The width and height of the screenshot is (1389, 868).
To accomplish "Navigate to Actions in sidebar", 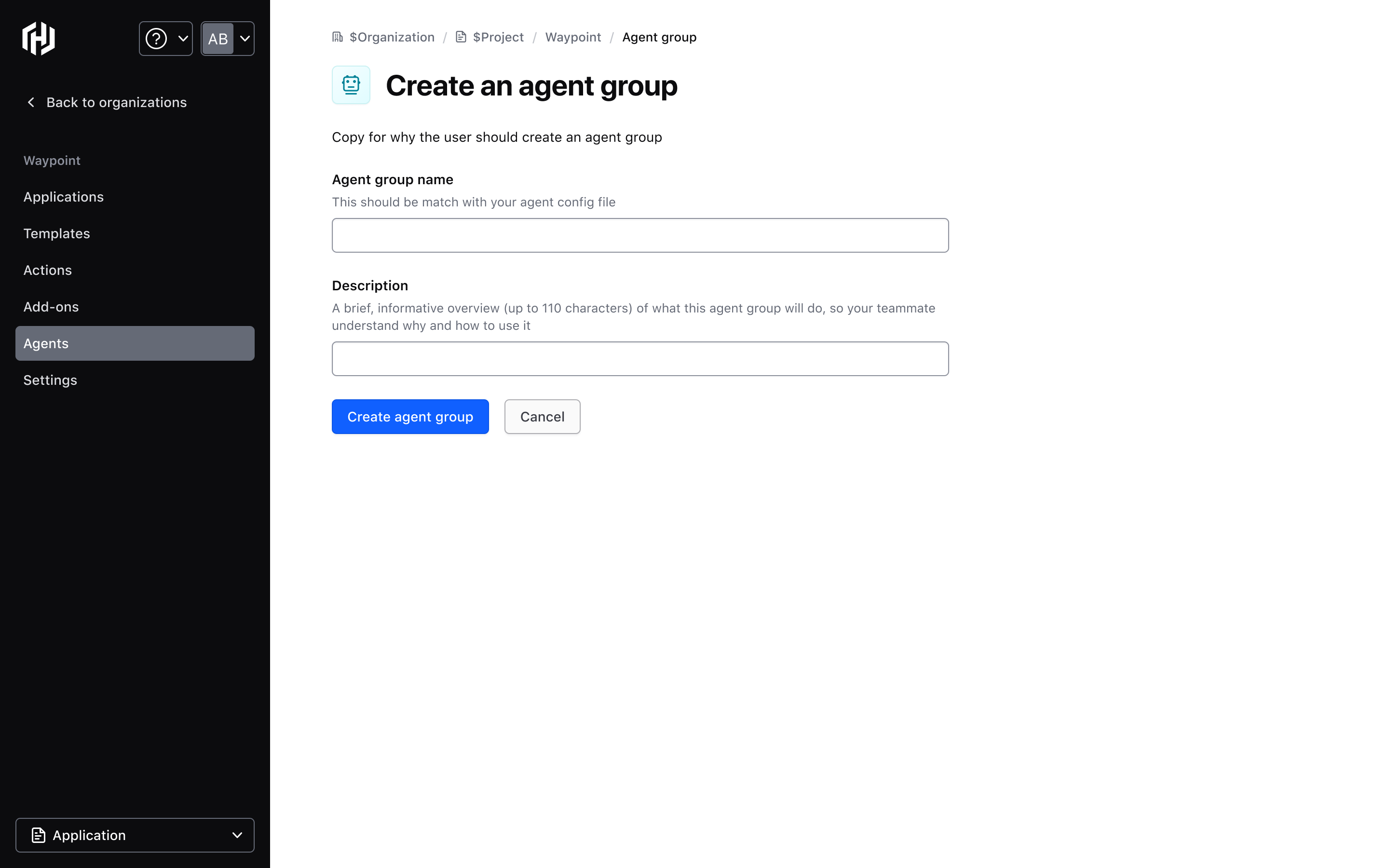I will tap(47, 269).
